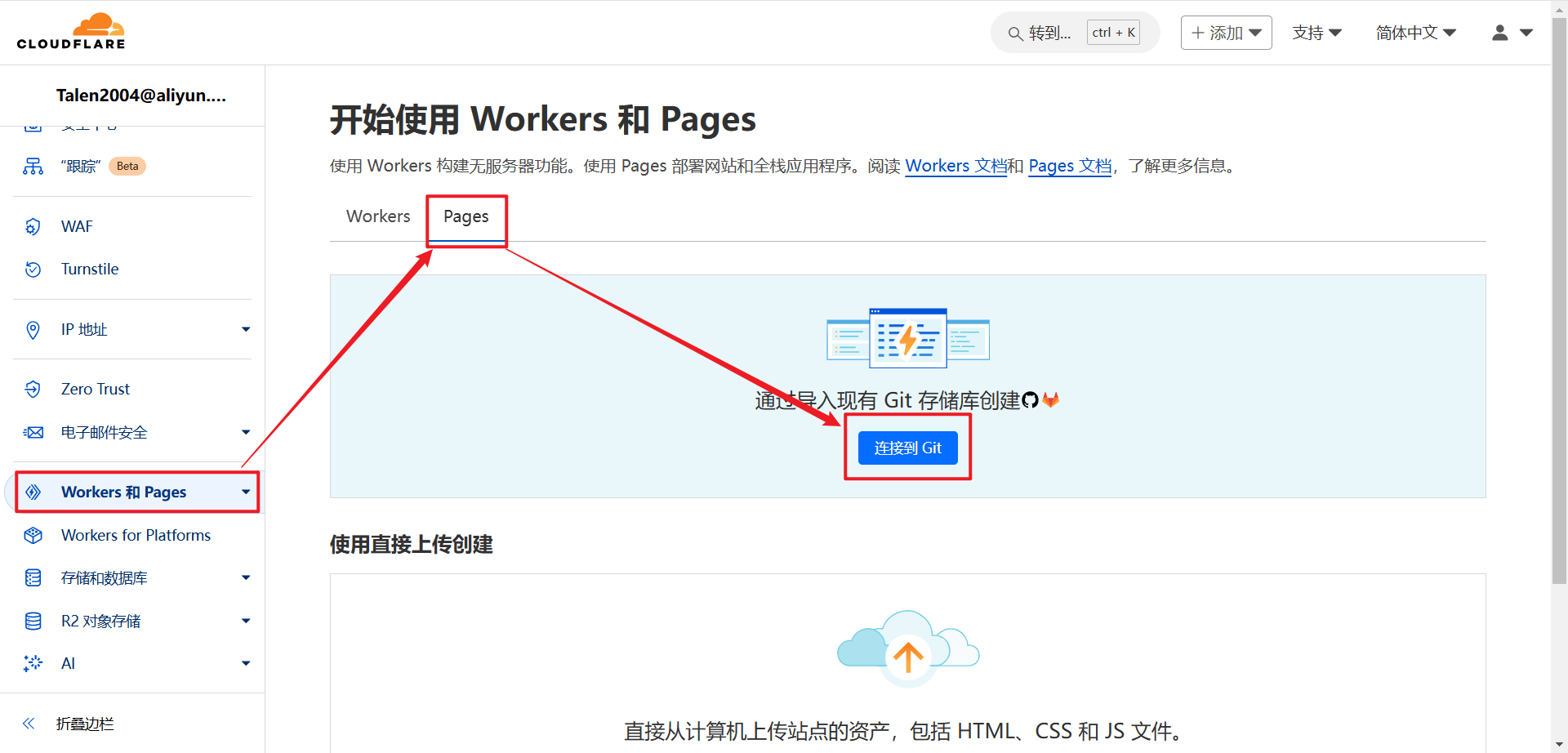
Task: Click the page vertical scrollbar
Action: [x=1559, y=327]
